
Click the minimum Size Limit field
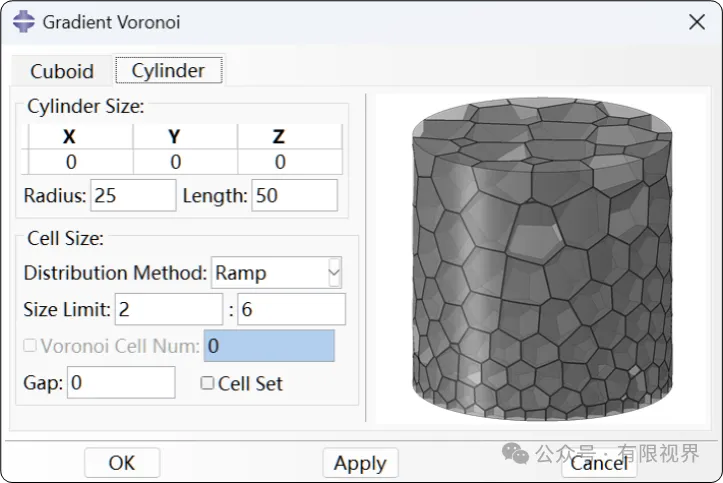[x=169, y=309]
